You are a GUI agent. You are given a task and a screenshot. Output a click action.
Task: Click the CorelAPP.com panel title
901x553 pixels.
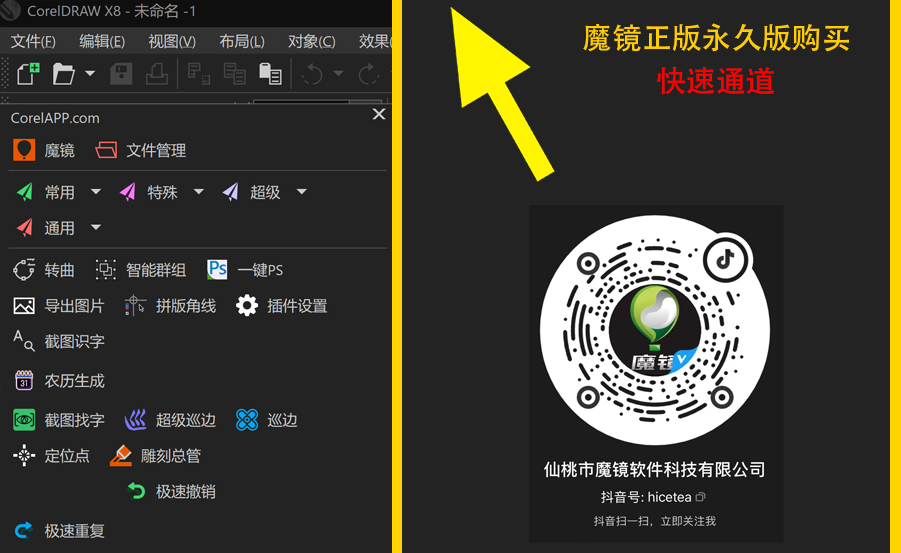point(55,118)
